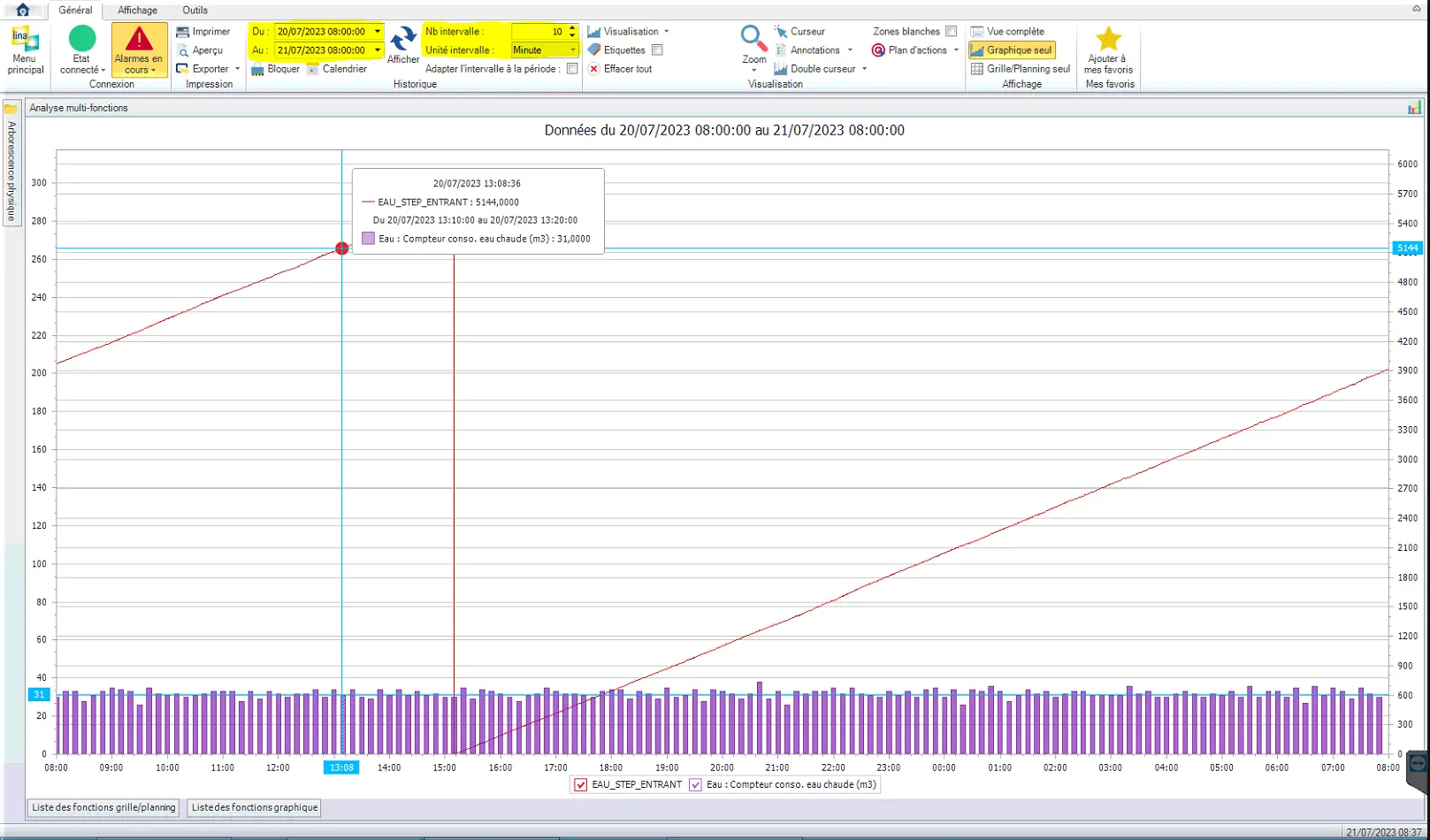
Task: Expand the Exporter dropdown arrow
Action: [x=237, y=69]
